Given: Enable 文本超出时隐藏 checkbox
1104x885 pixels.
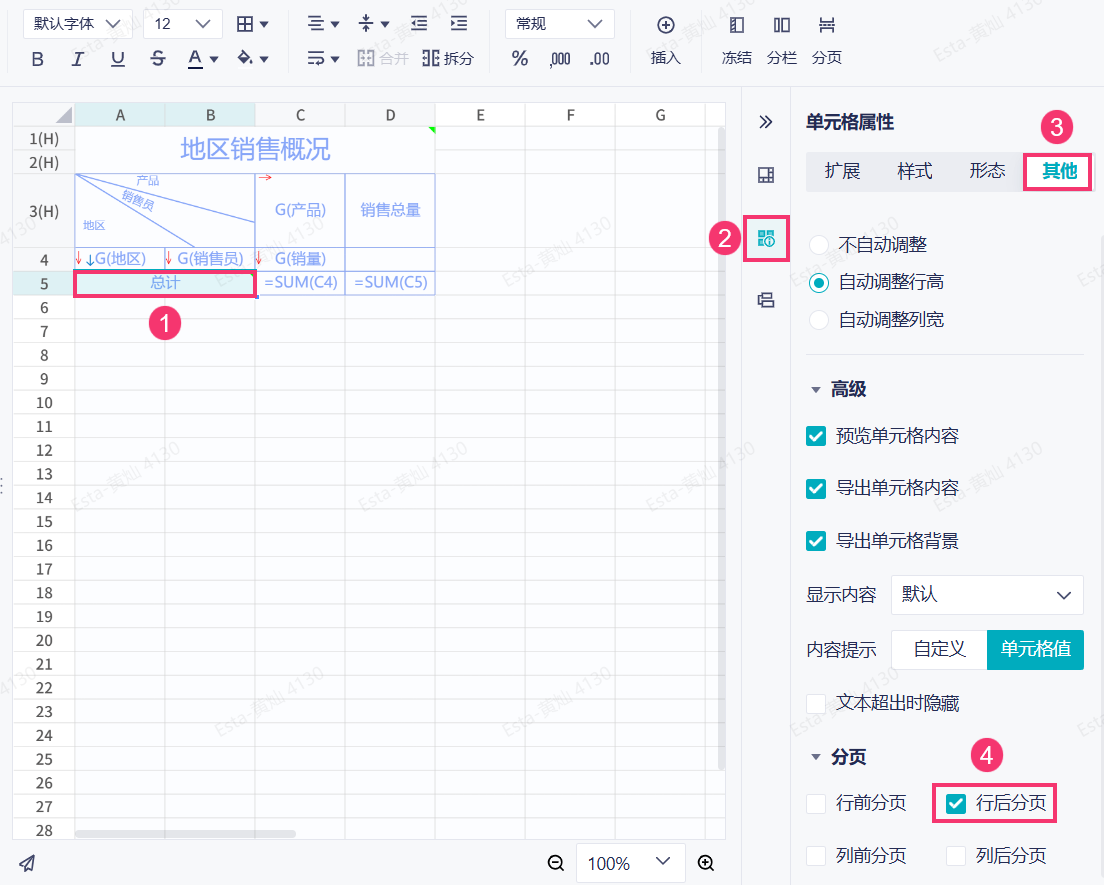Looking at the screenshot, I should coord(816,703).
